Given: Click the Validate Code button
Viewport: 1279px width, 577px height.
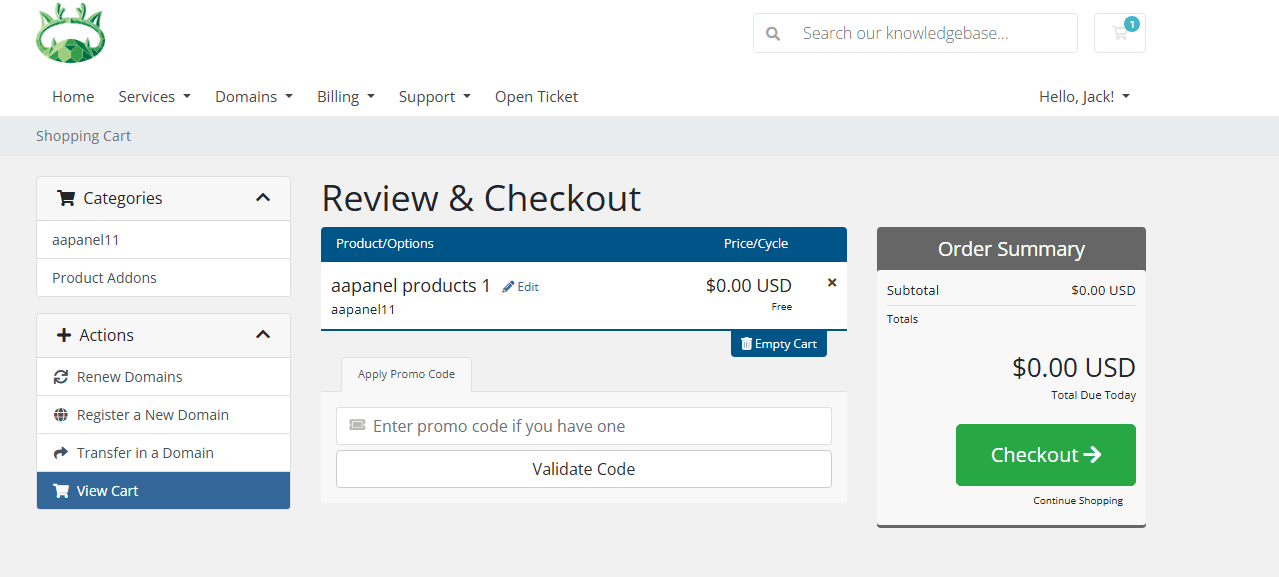Looking at the screenshot, I should (583, 469).
